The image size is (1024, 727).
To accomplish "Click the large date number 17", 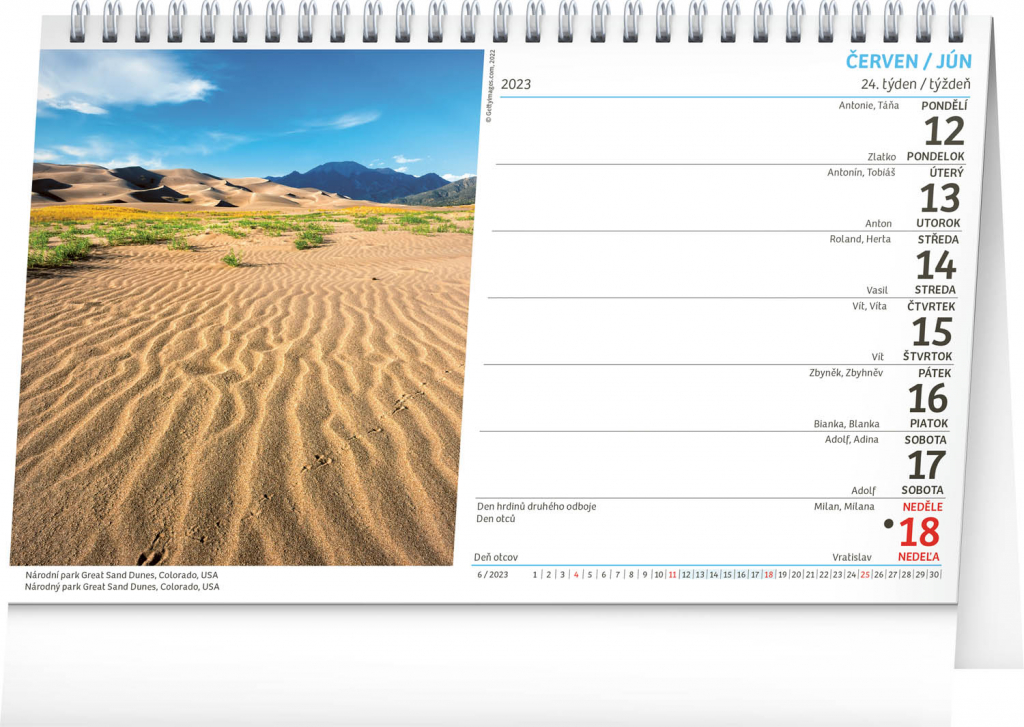I will (926, 465).
